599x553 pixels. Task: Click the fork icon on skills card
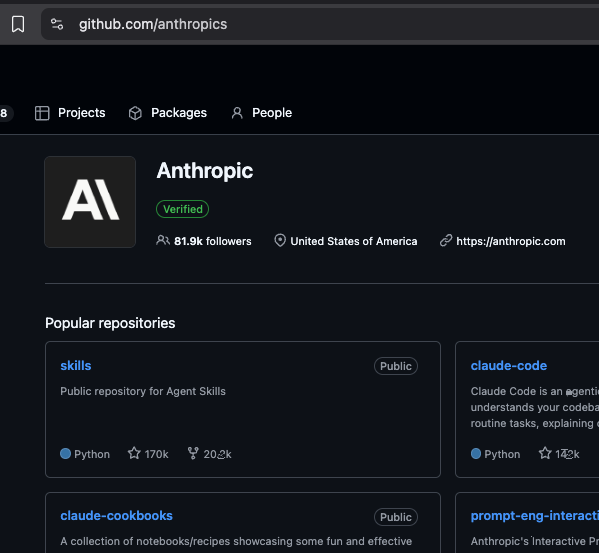pyautogui.click(x=193, y=453)
